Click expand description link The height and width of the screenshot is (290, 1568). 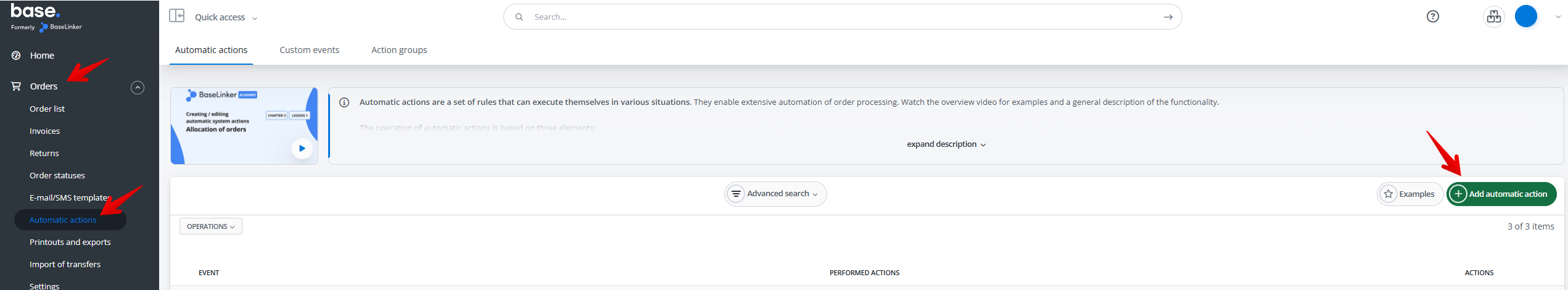point(946,144)
